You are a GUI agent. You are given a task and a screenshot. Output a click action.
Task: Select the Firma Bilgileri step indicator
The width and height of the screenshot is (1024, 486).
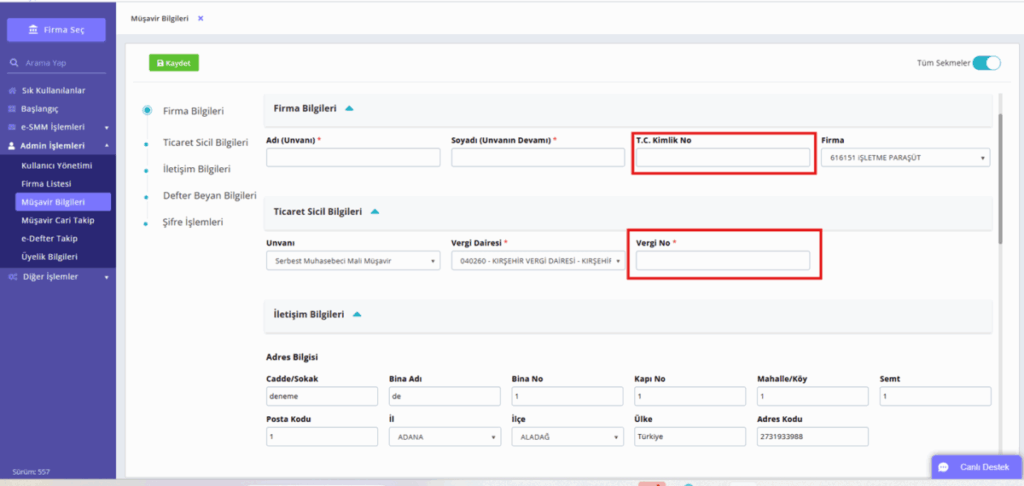coord(148,110)
